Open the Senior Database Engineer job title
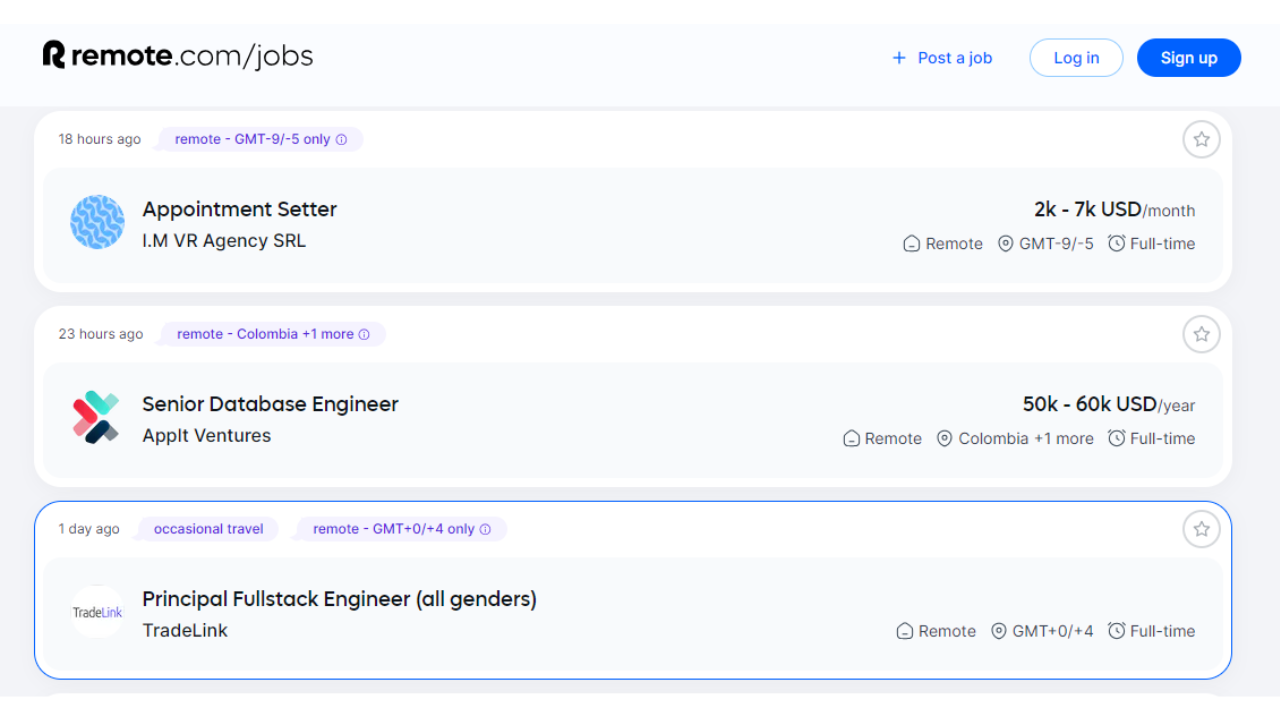 pyautogui.click(x=270, y=404)
